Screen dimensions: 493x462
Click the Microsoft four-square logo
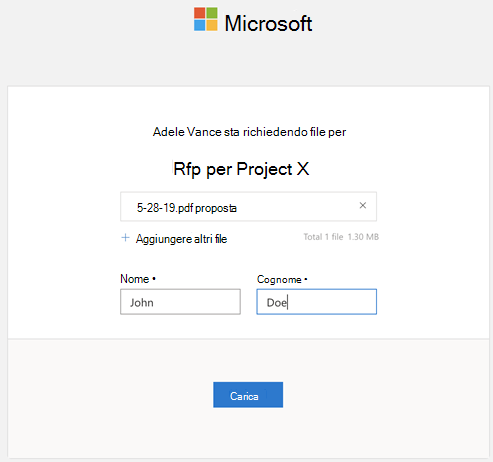click(206, 19)
